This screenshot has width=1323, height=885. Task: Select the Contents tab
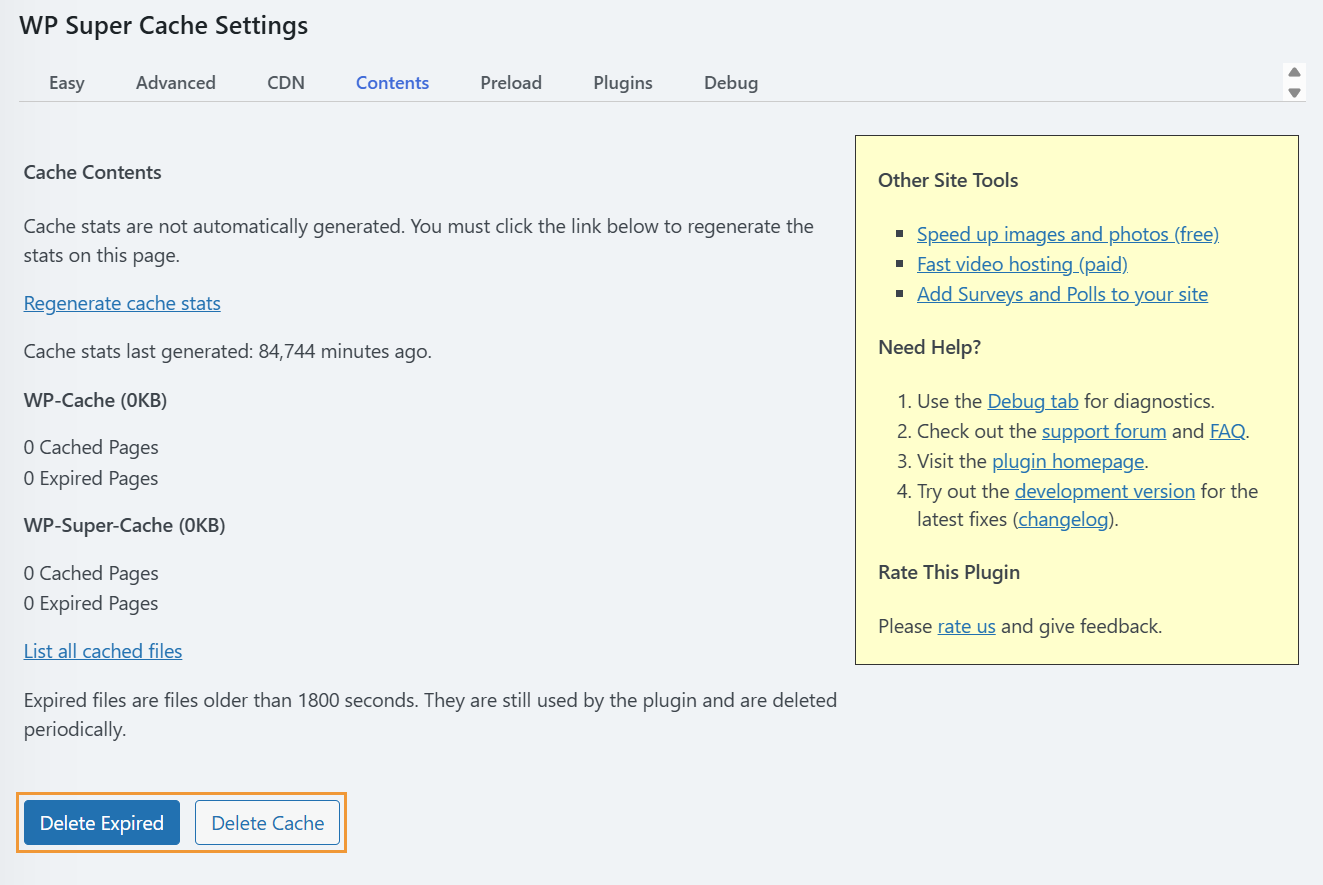tap(392, 83)
